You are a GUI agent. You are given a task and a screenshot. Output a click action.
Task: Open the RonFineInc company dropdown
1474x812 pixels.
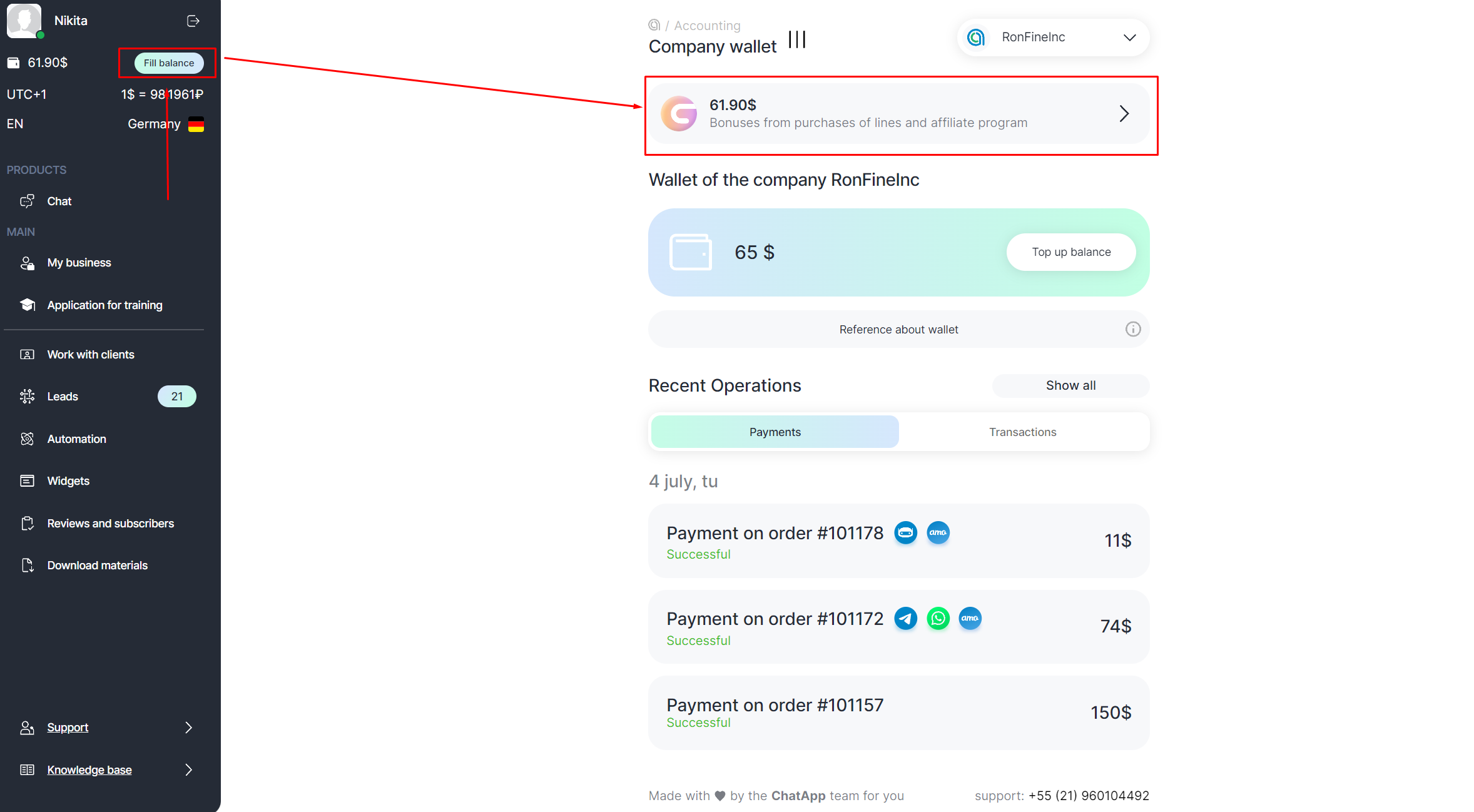click(x=1053, y=38)
